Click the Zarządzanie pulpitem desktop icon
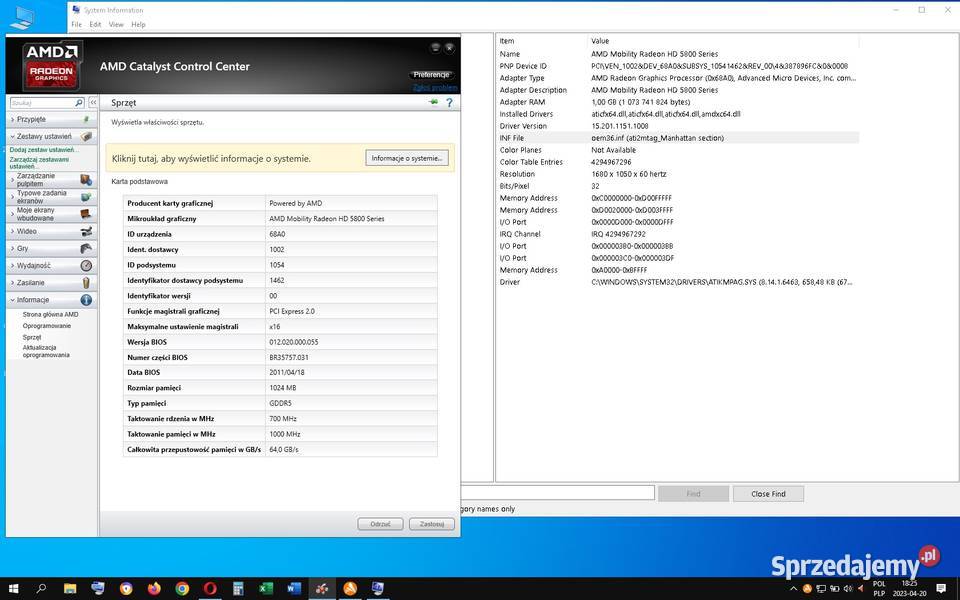960x600 pixels. [86, 179]
